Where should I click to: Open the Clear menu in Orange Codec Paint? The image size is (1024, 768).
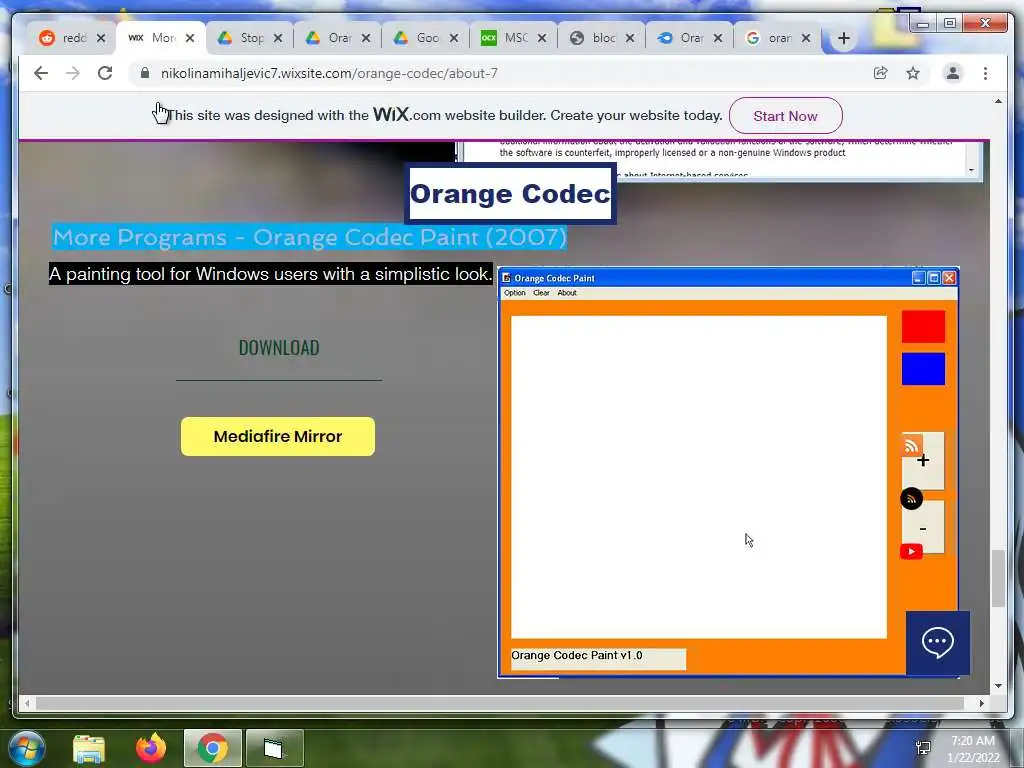coord(541,293)
